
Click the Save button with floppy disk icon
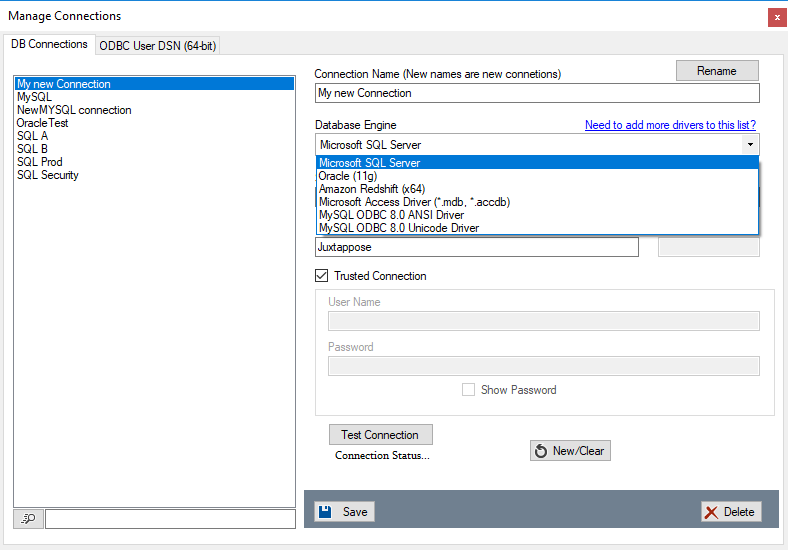(x=343, y=512)
